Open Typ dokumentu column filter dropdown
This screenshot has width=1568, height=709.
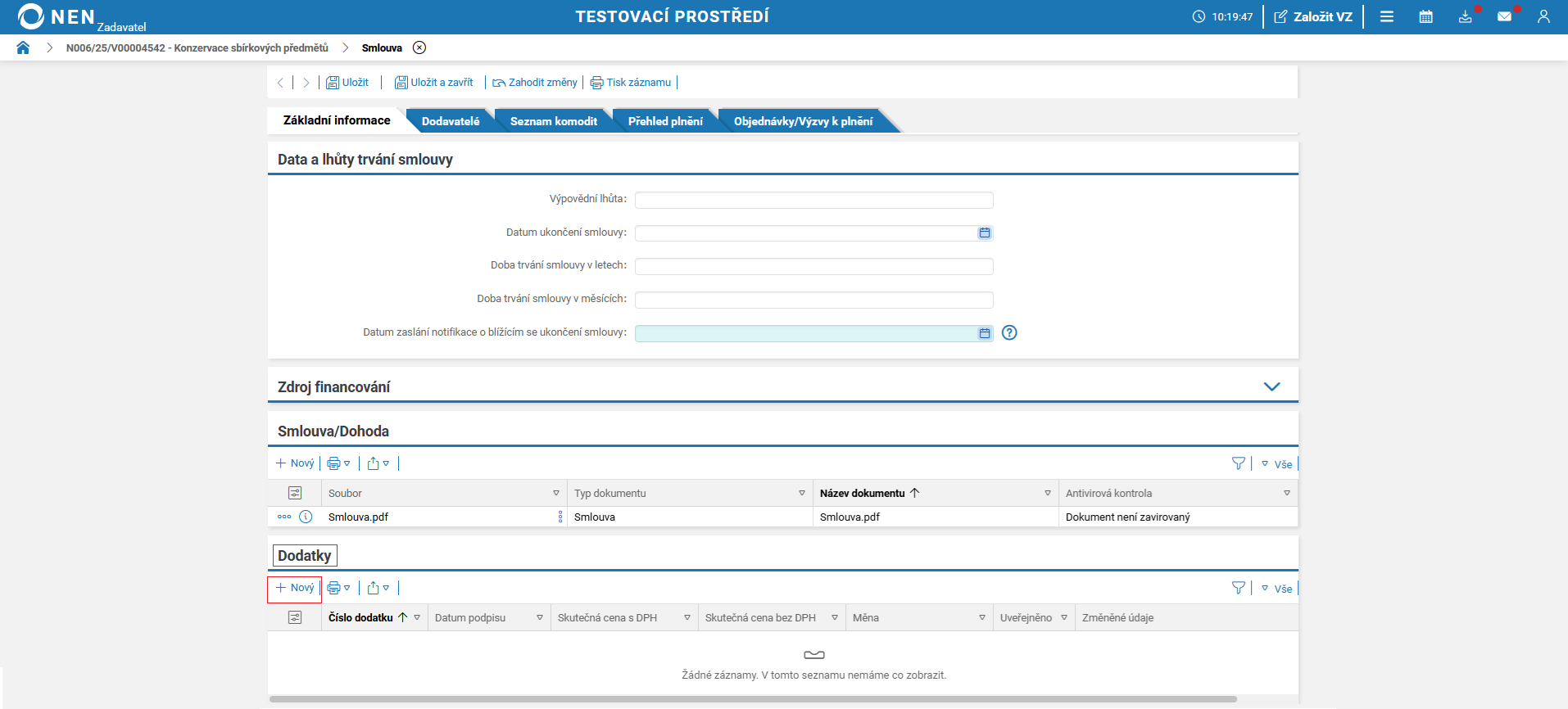[801, 493]
